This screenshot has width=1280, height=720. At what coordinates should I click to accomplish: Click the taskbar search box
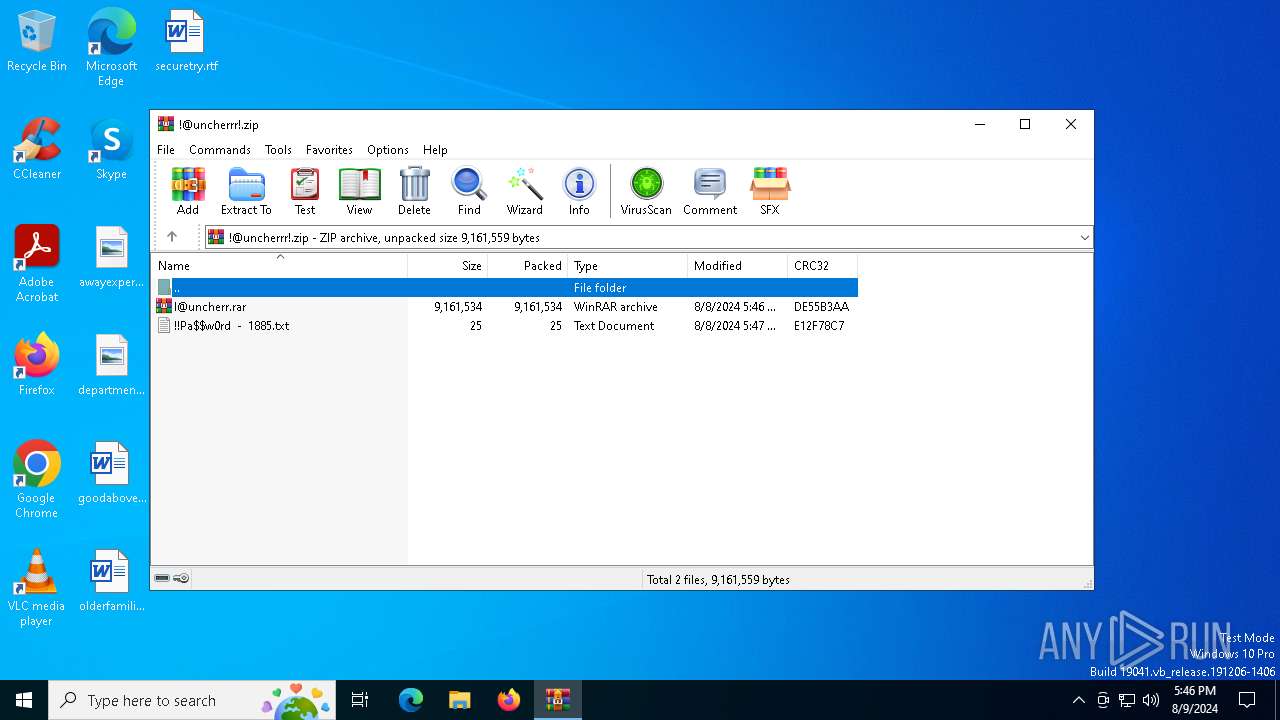coord(192,700)
